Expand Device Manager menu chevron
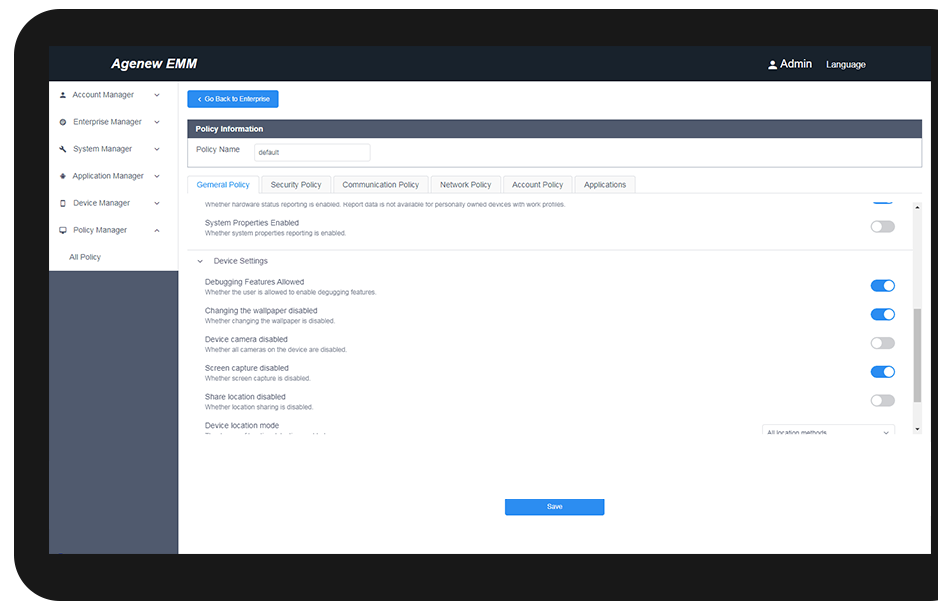Viewport: 938px width, 610px height. [157, 203]
